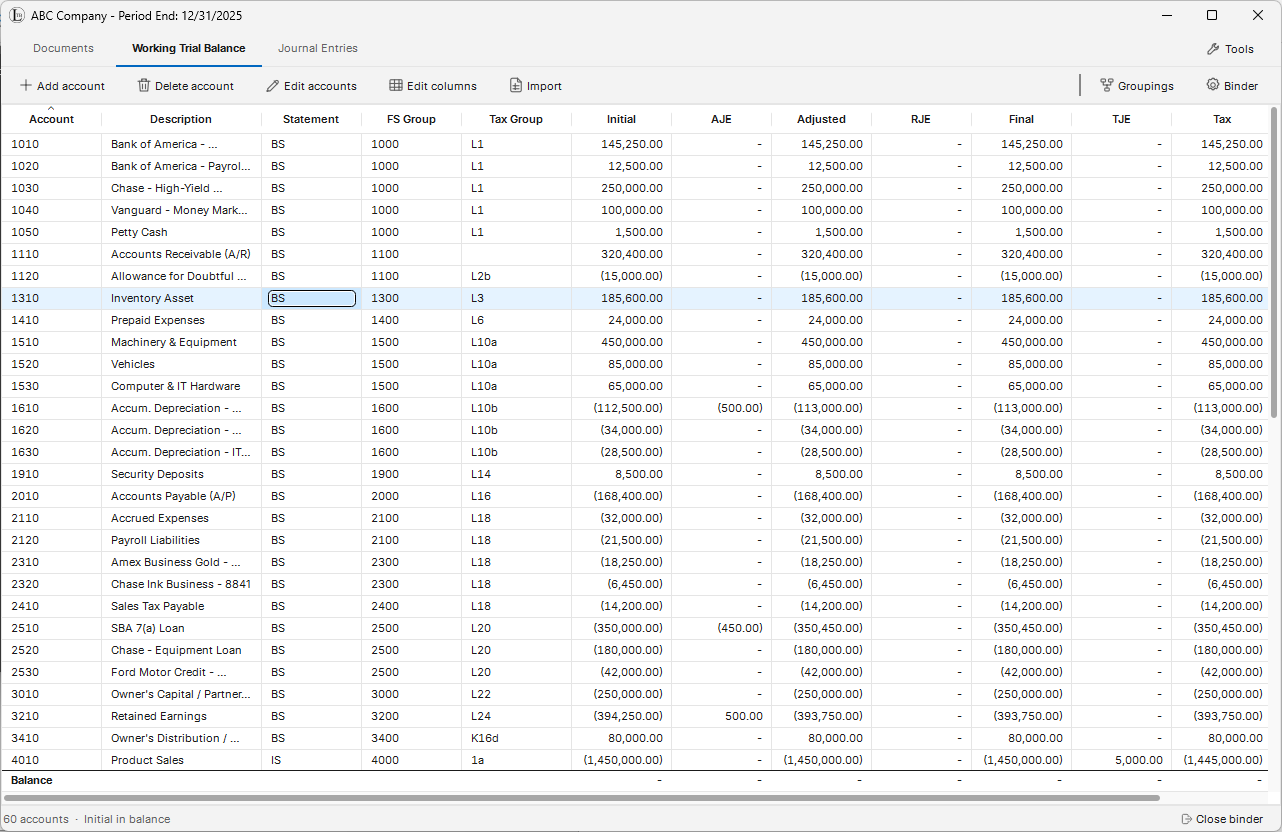
Task: Select account number 1010
Action: (51, 144)
